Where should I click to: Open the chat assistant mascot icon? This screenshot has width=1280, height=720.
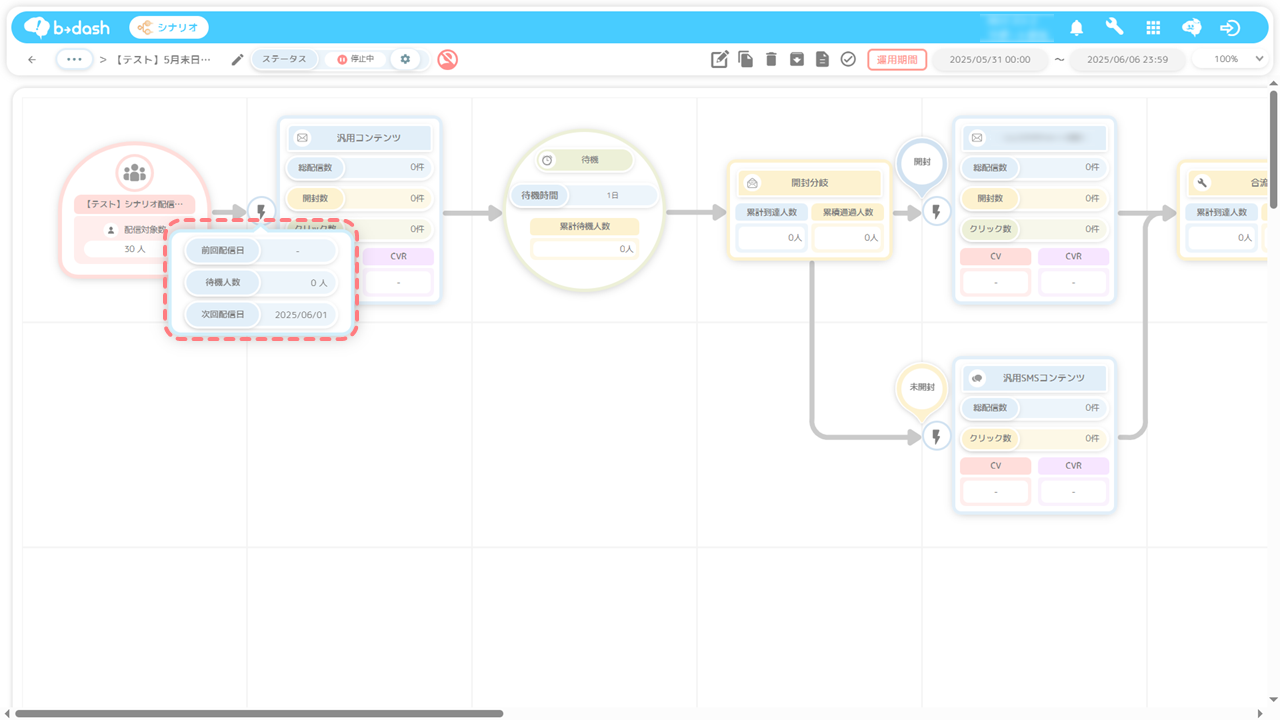(1192, 28)
